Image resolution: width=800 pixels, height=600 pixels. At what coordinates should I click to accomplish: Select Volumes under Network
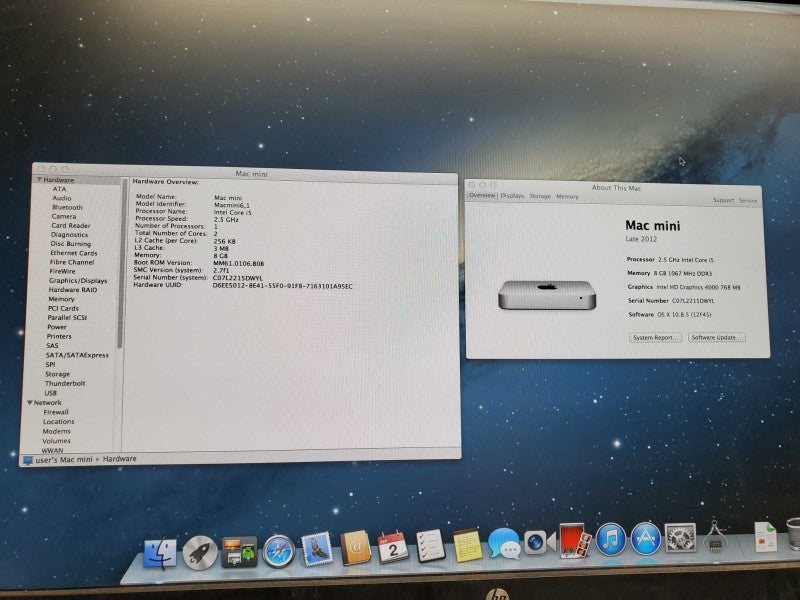coord(56,441)
